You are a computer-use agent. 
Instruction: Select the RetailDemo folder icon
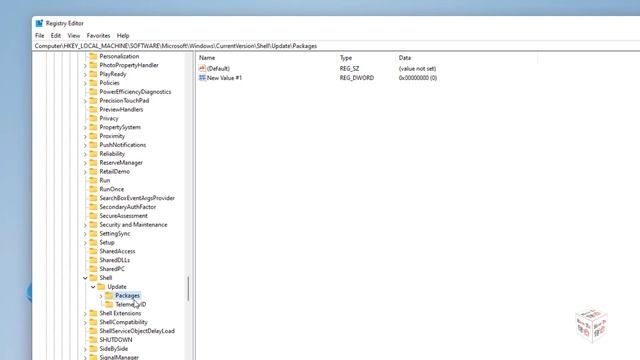point(93,171)
